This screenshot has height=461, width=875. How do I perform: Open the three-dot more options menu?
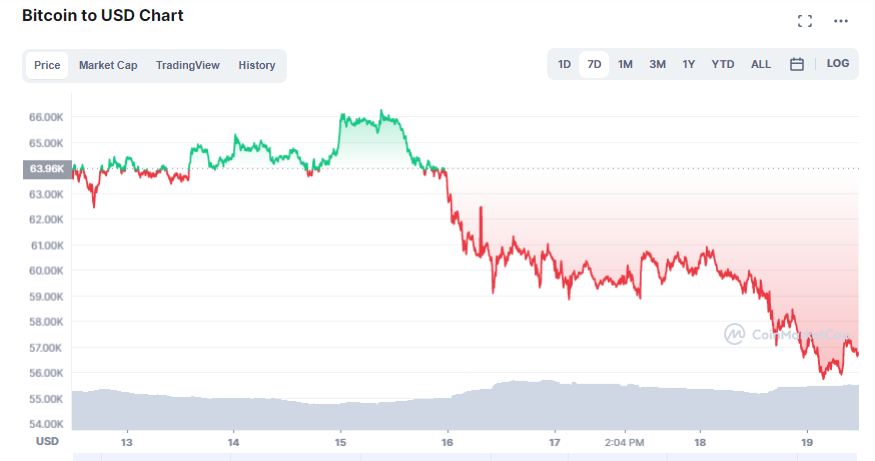pos(841,21)
